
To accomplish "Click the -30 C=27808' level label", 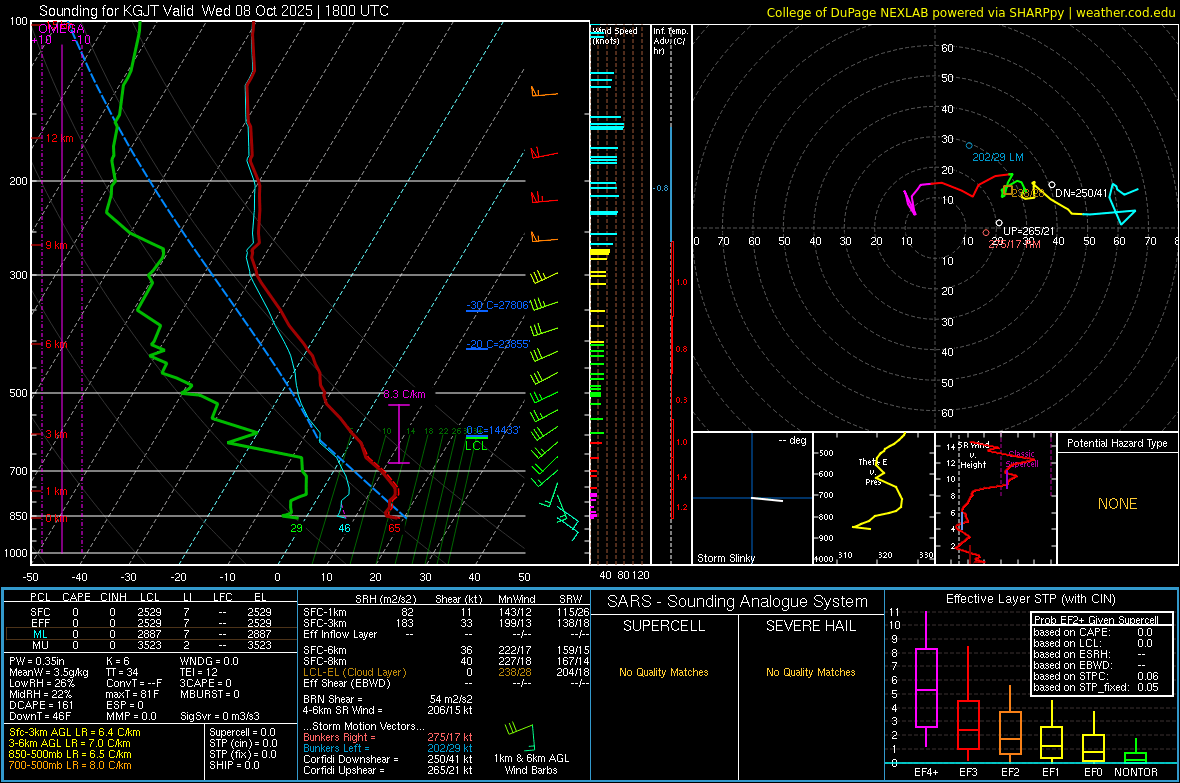I will [497, 305].
